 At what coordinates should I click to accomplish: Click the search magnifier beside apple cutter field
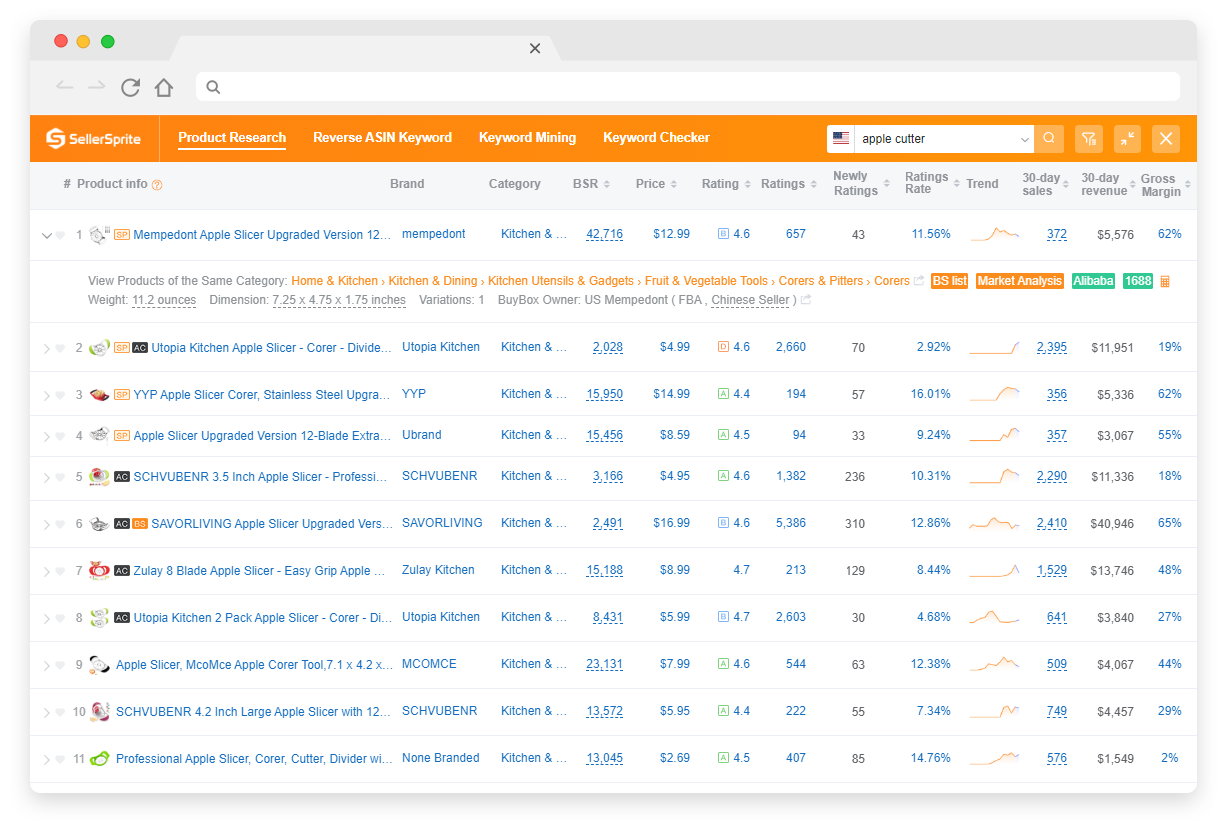tap(1047, 138)
